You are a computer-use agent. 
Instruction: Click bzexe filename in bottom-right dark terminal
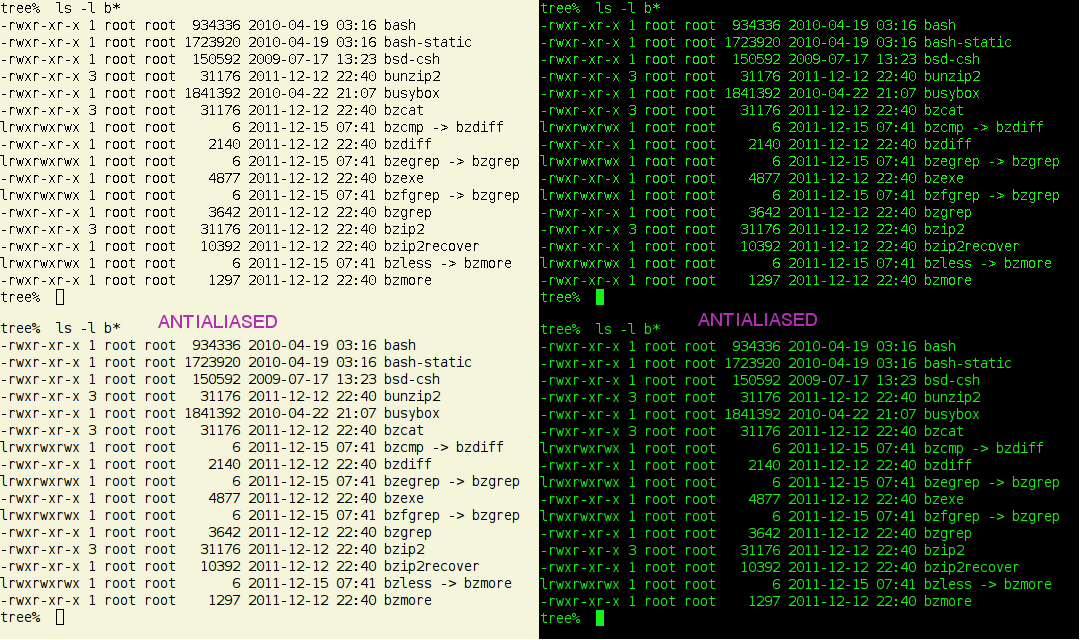point(943,499)
